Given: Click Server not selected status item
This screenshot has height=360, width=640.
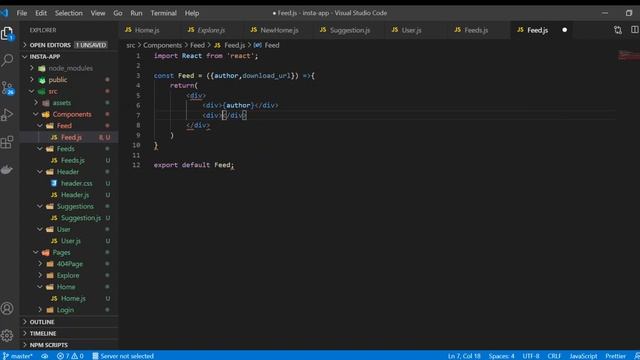Looking at the screenshot, I should [123, 356].
